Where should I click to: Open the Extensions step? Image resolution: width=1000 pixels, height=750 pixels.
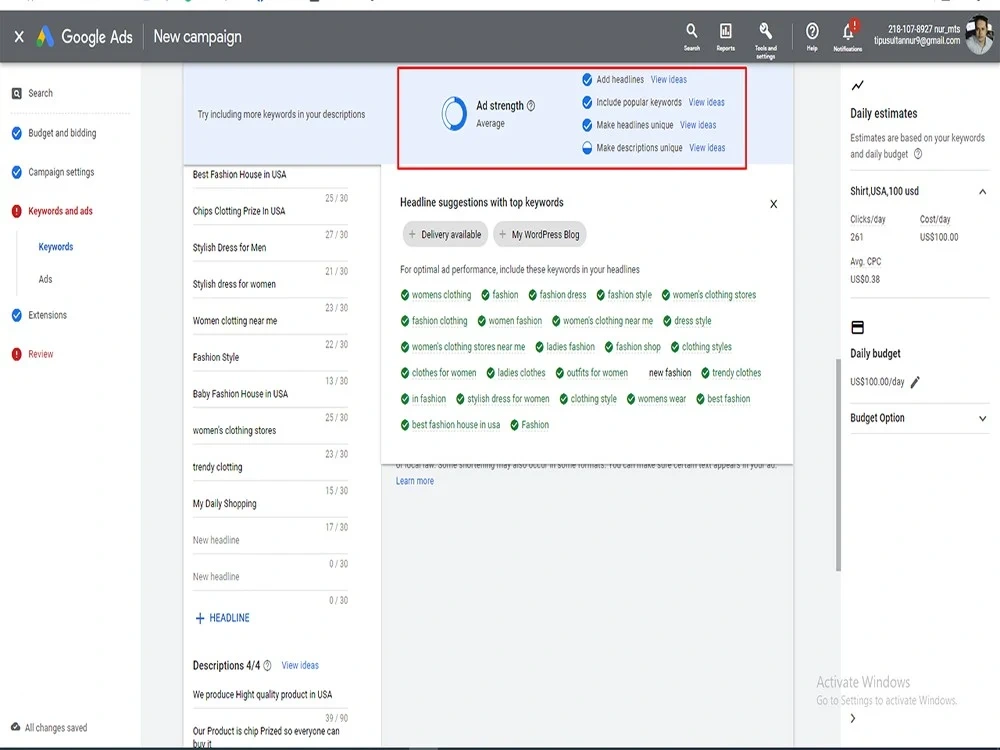47,315
